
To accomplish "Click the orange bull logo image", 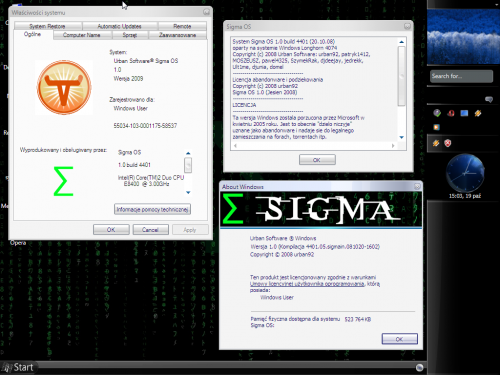I will [64, 87].
